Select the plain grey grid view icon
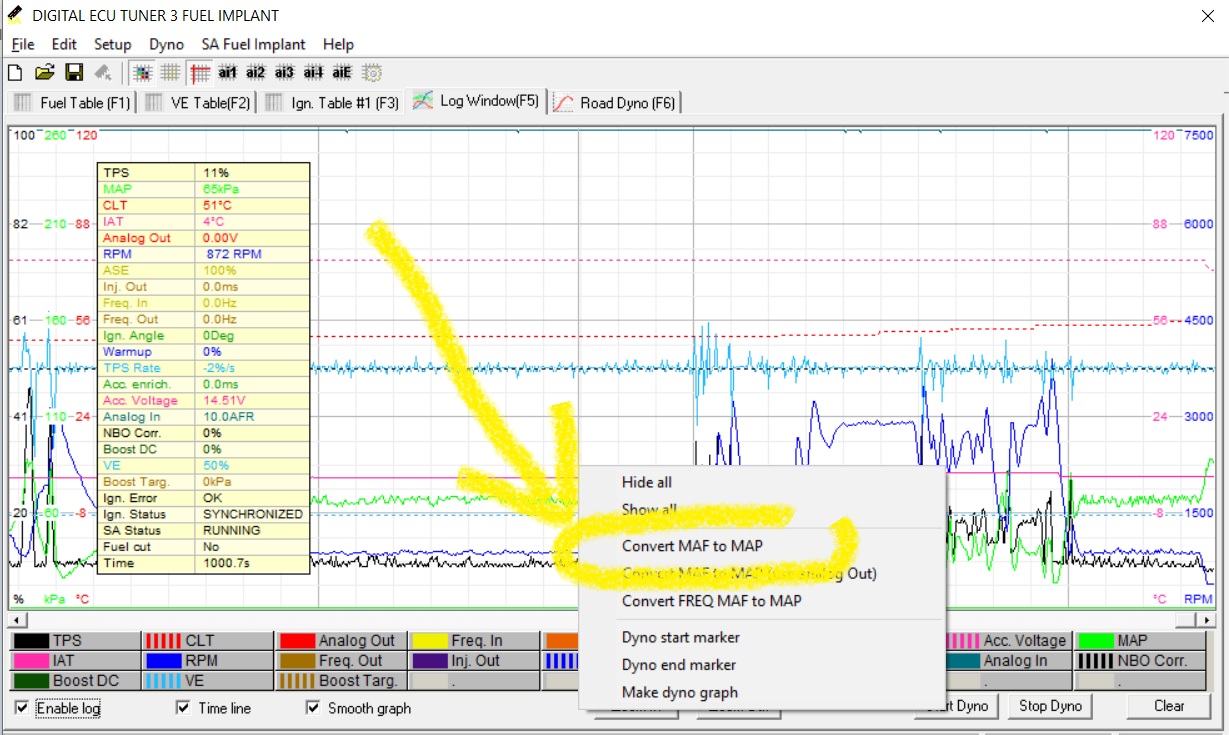 (x=170, y=72)
